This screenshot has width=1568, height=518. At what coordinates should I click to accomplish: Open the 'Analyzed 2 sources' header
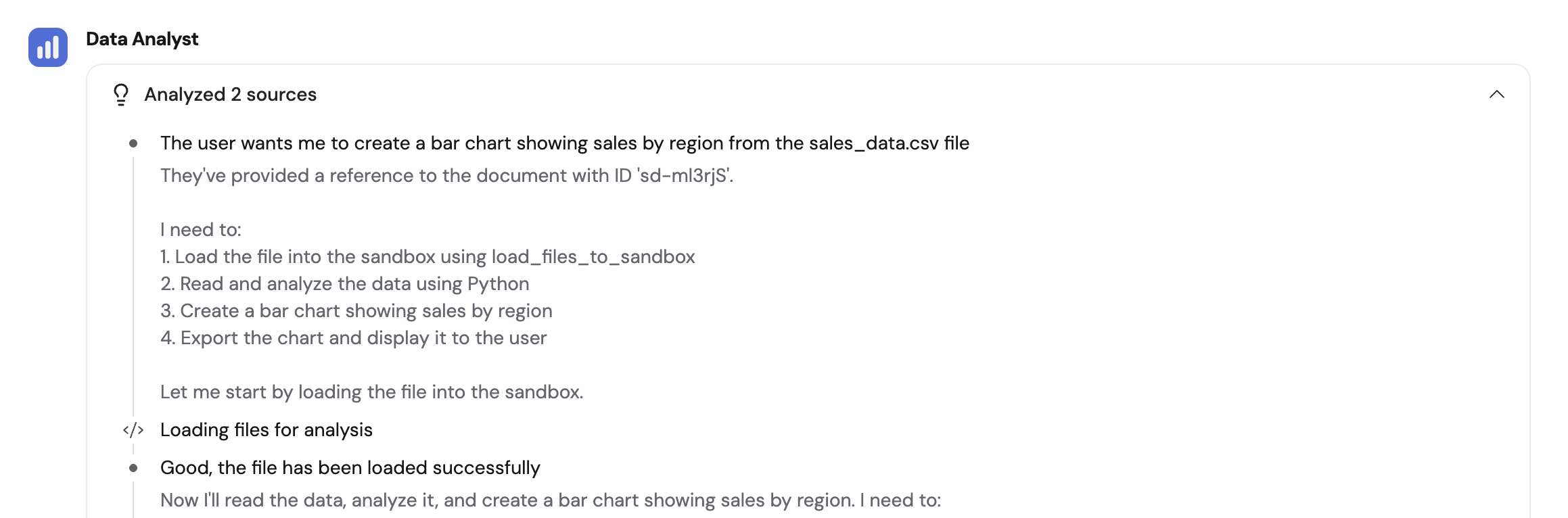pos(230,94)
